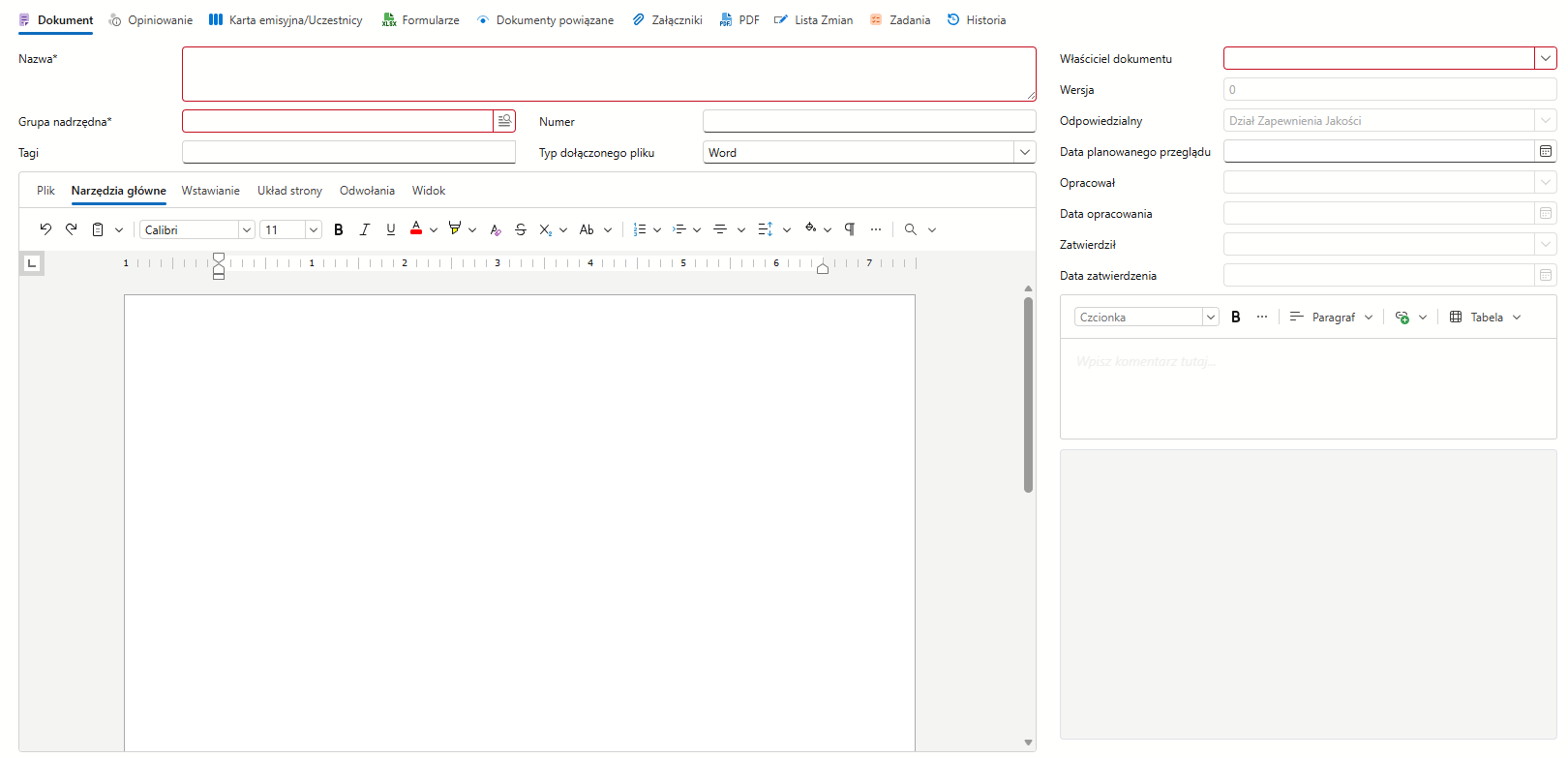Open the Tabela button in comment editor
1568x758 pixels.
click(1486, 318)
